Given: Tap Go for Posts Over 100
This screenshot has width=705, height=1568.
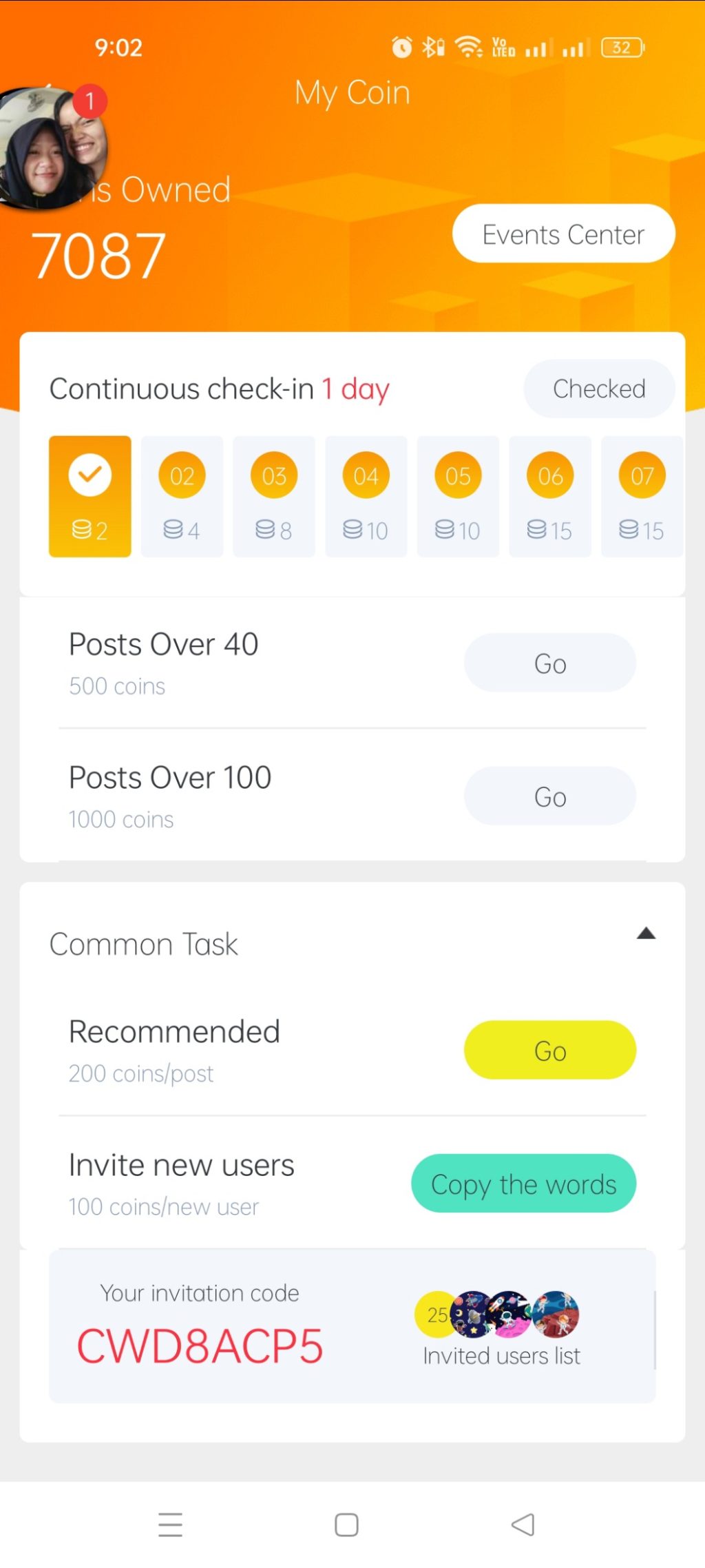Looking at the screenshot, I should tap(549, 796).
